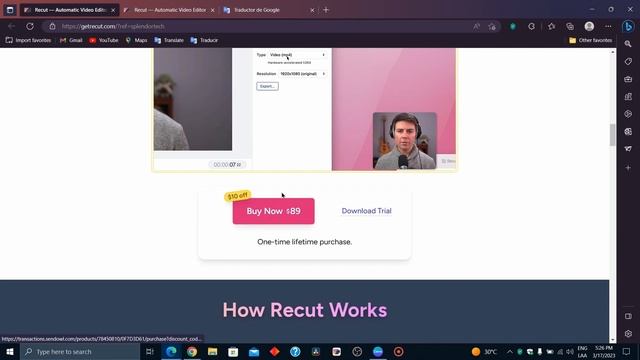Screen dimensions: 640x360
Task: Click the Export button in the demo video
Action: pos(267,86)
